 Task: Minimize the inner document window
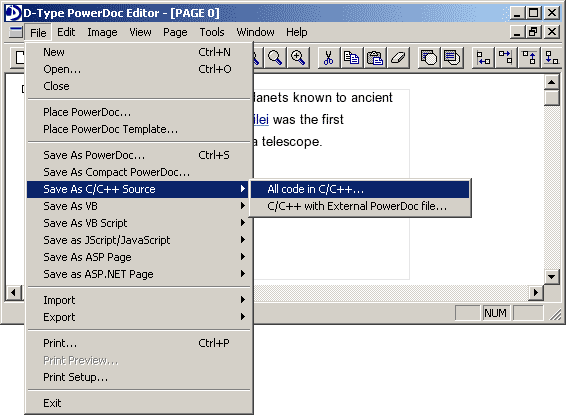(518, 32)
